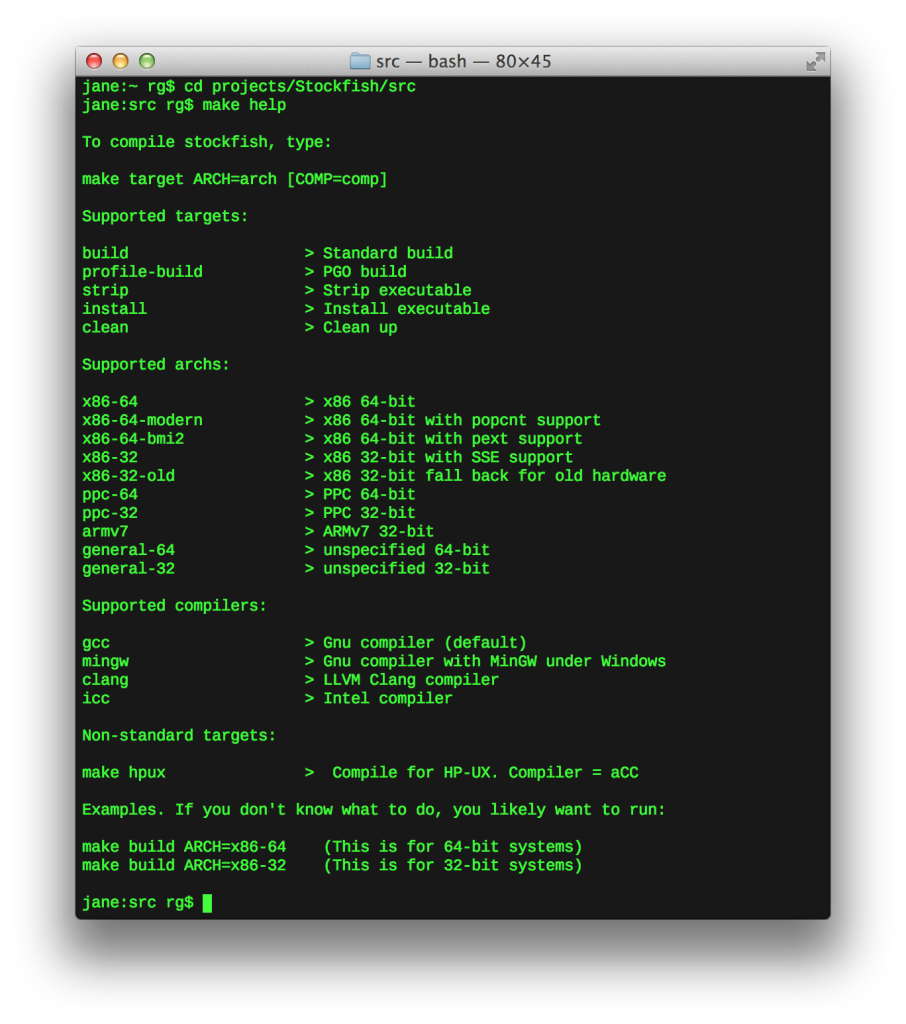
Task: Click the yellow minimize window button
Action: 121,61
